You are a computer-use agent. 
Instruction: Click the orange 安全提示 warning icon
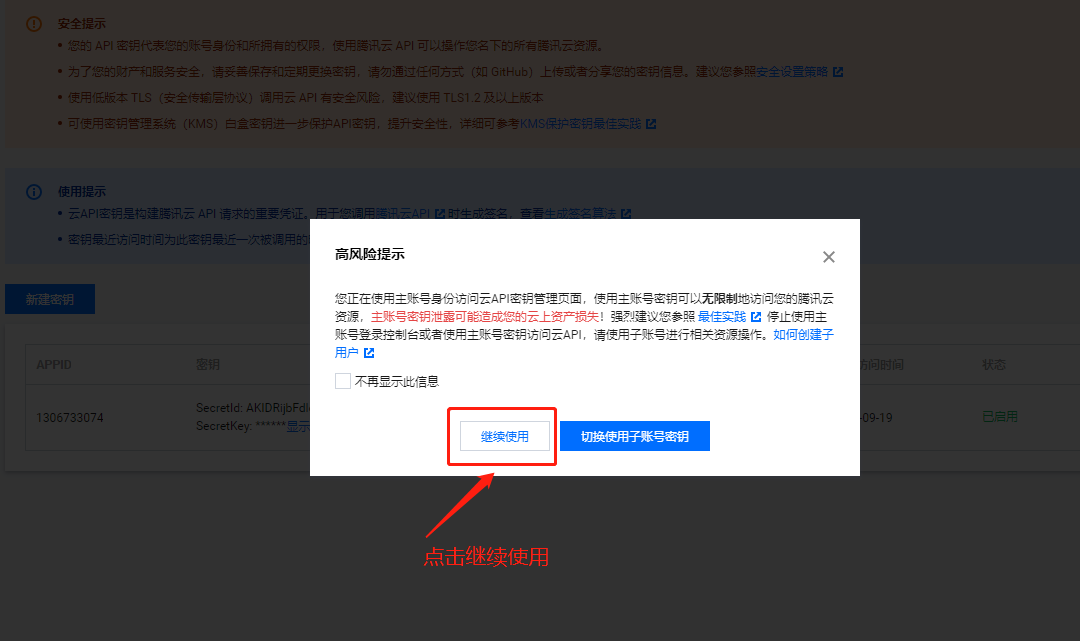34,23
